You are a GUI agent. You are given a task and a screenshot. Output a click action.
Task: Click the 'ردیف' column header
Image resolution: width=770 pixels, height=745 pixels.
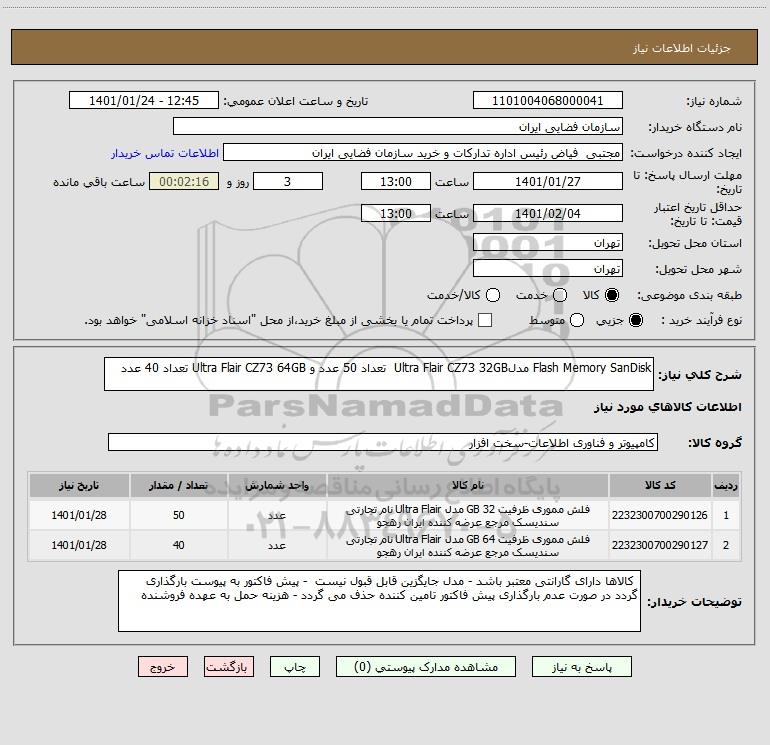pyautogui.click(x=726, y=485)
